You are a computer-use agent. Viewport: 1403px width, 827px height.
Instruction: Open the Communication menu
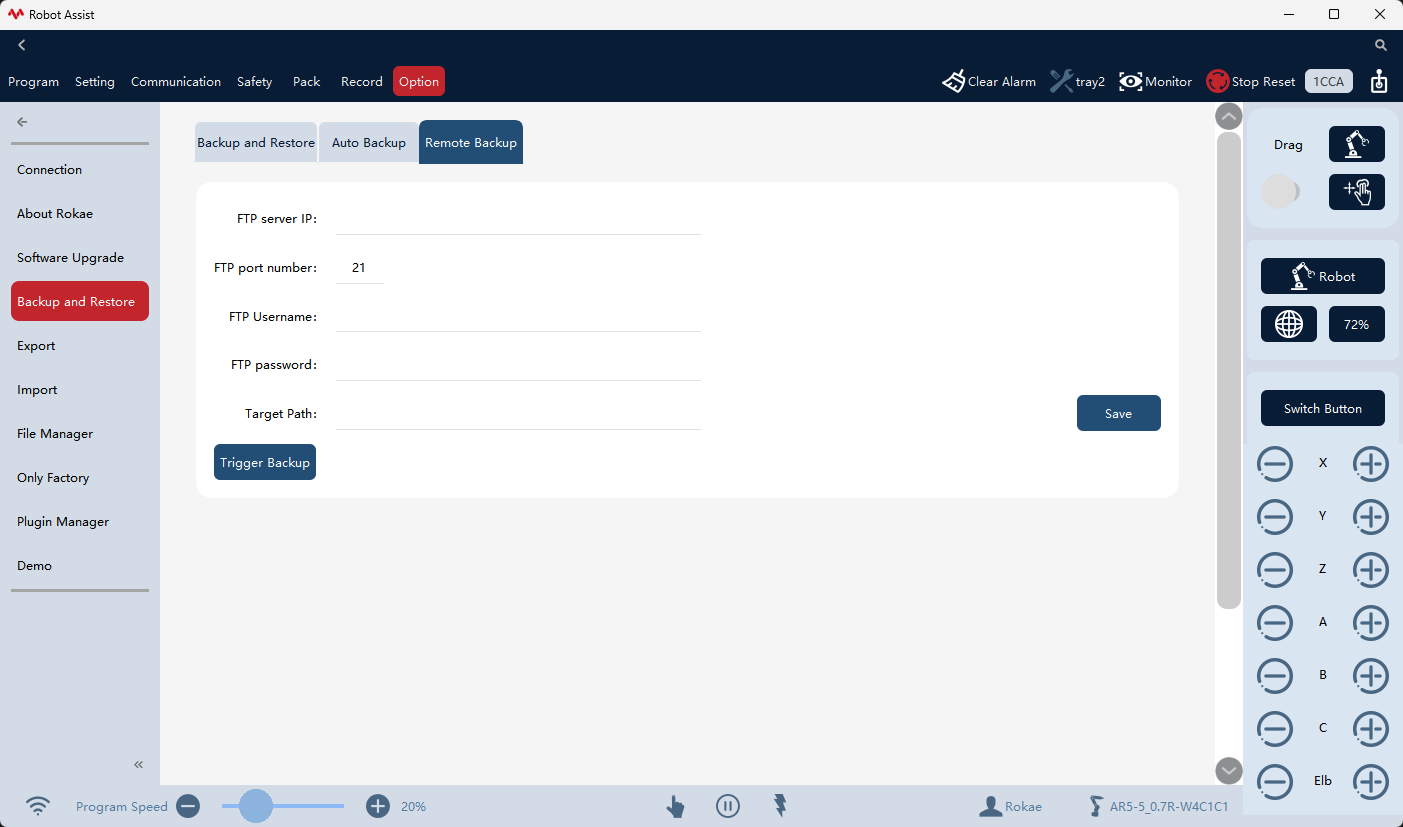(176, 82)
